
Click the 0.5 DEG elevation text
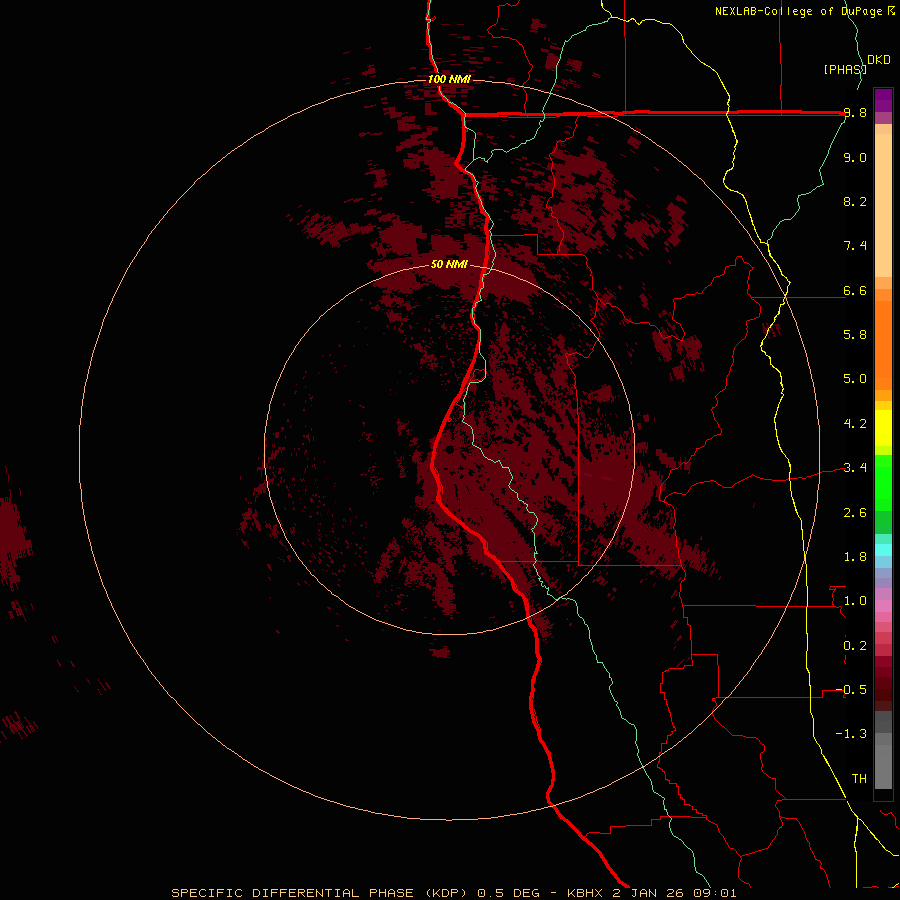(x=509, y=893)
